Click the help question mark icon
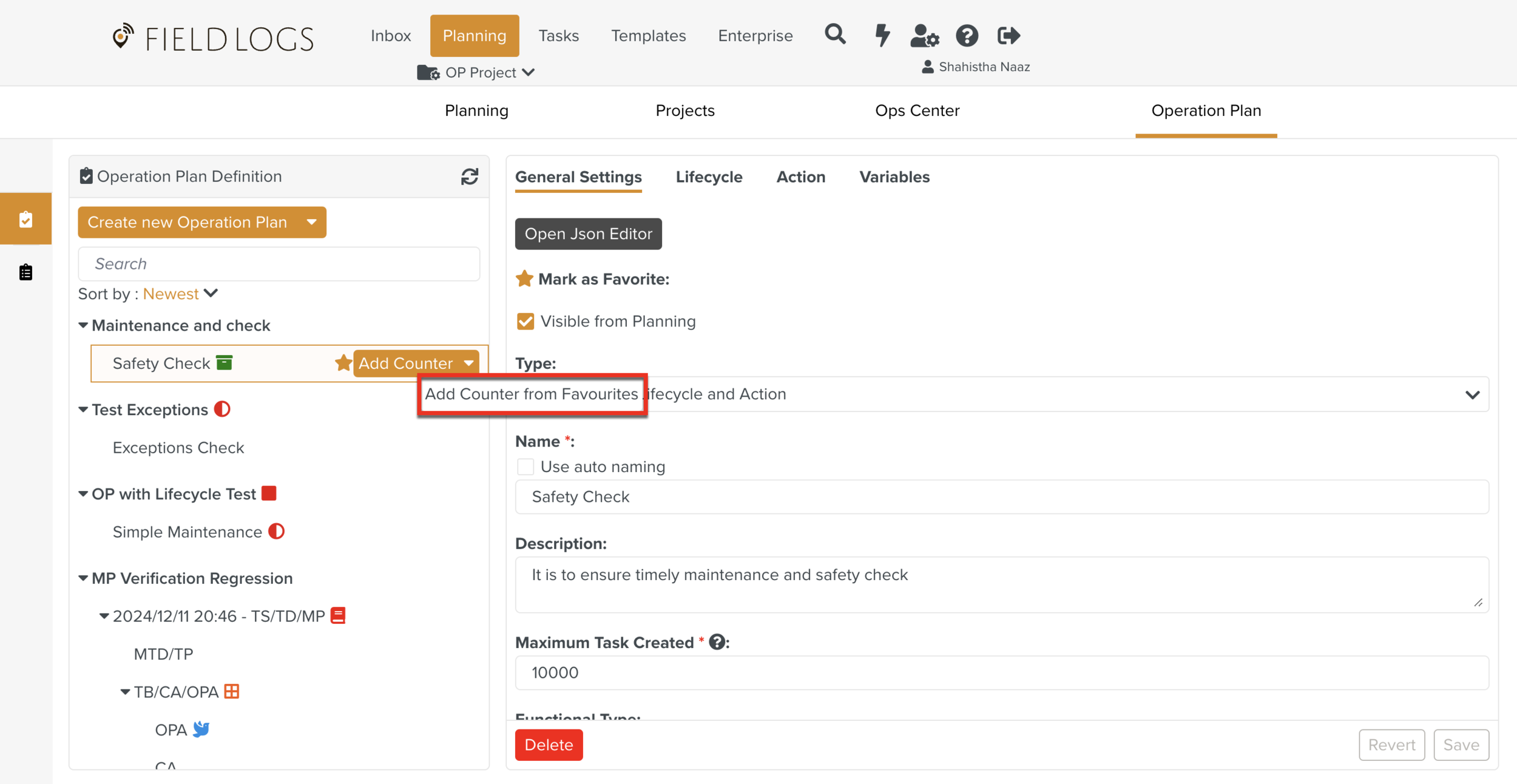This screenshot has width=1517, height=784. pos(967,36)
